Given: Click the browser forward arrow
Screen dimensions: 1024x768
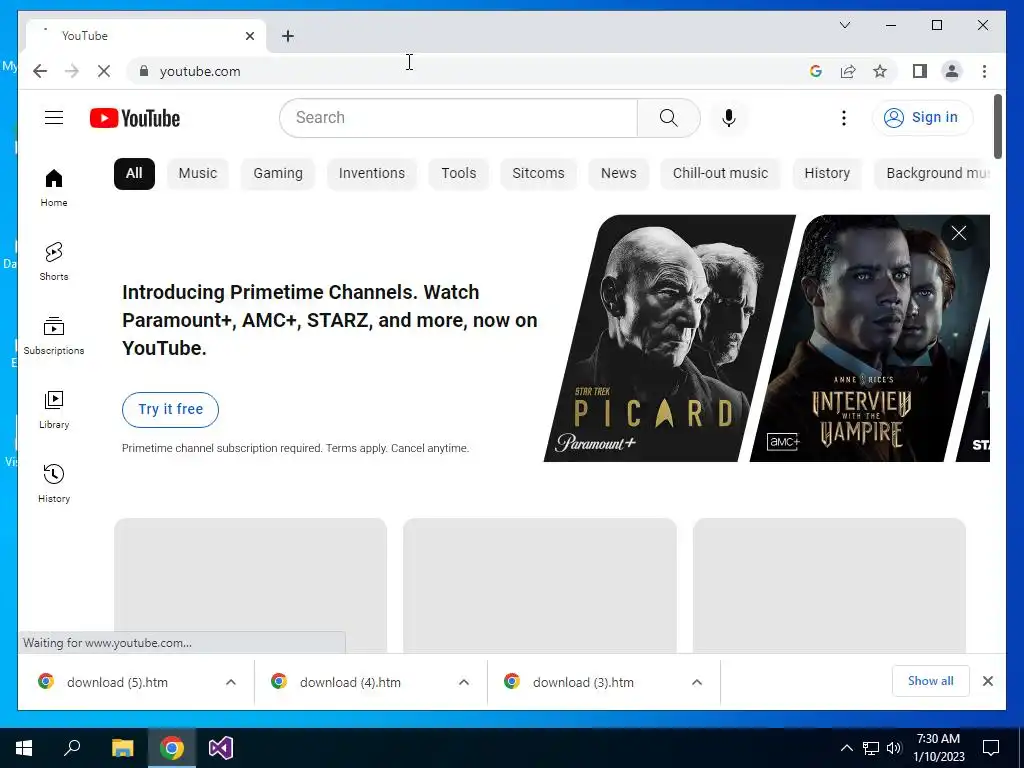Looking at the screenshot, I should [72, 71].
